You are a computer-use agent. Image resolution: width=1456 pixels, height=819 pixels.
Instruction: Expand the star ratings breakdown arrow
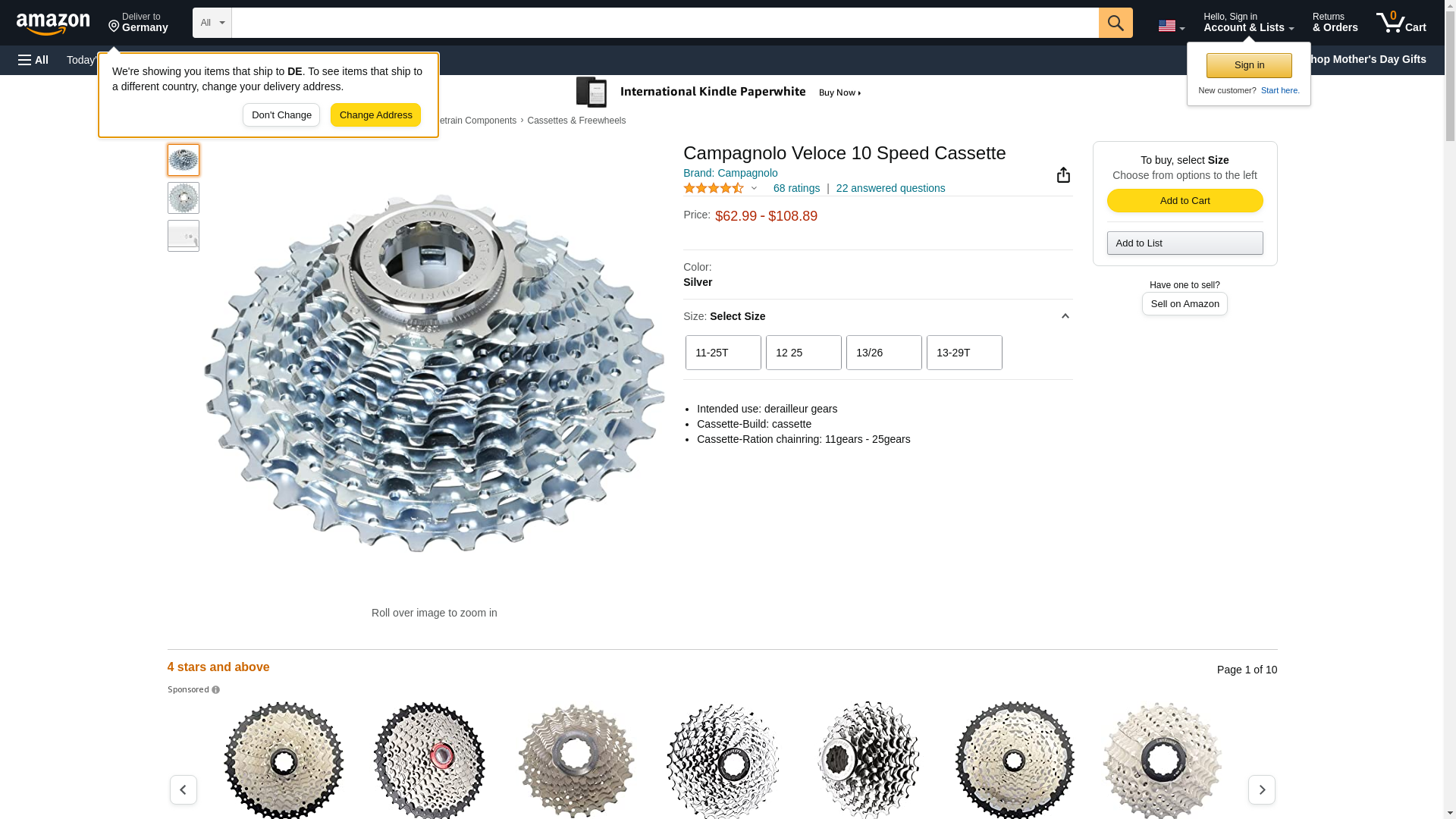pyautogui.click(x=754, y=188)
